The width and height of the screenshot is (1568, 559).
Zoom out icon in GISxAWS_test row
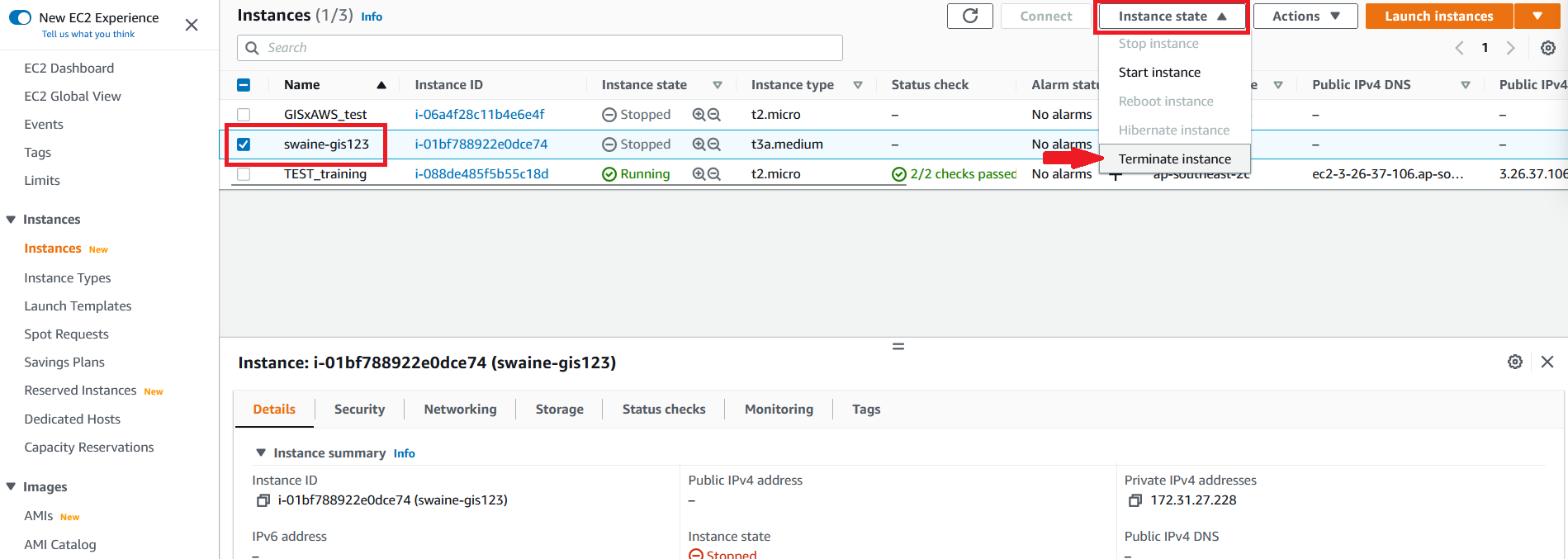[714, 115]
